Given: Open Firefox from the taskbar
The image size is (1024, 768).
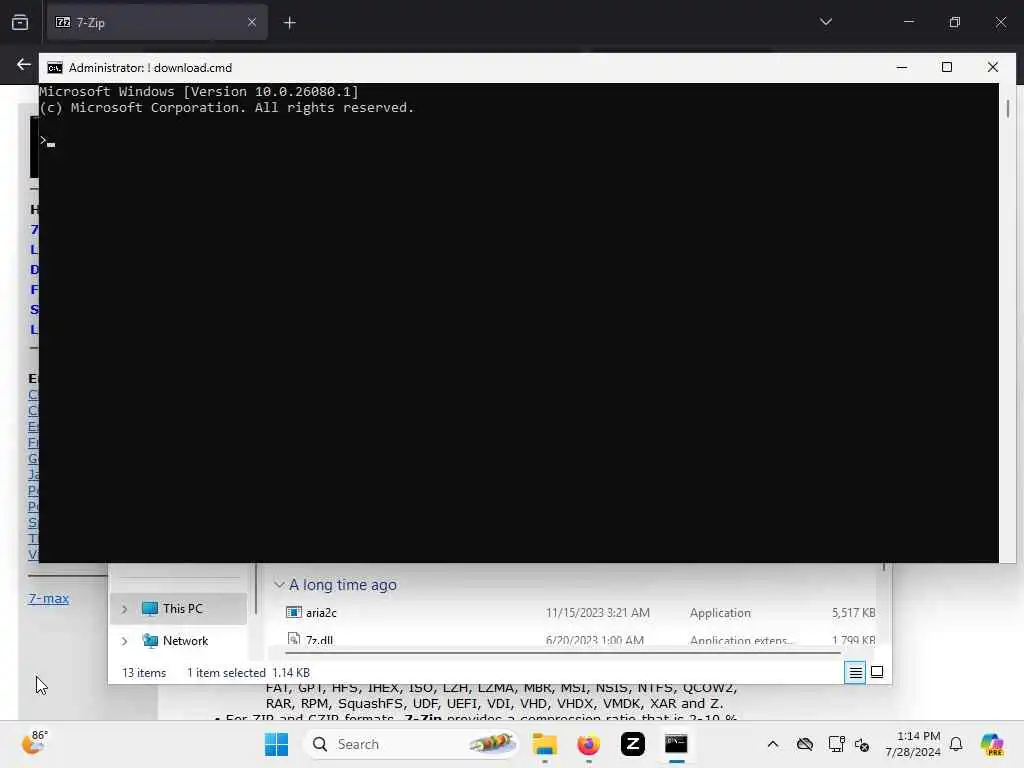Looking at the screenshot, I should pos(588,744).
